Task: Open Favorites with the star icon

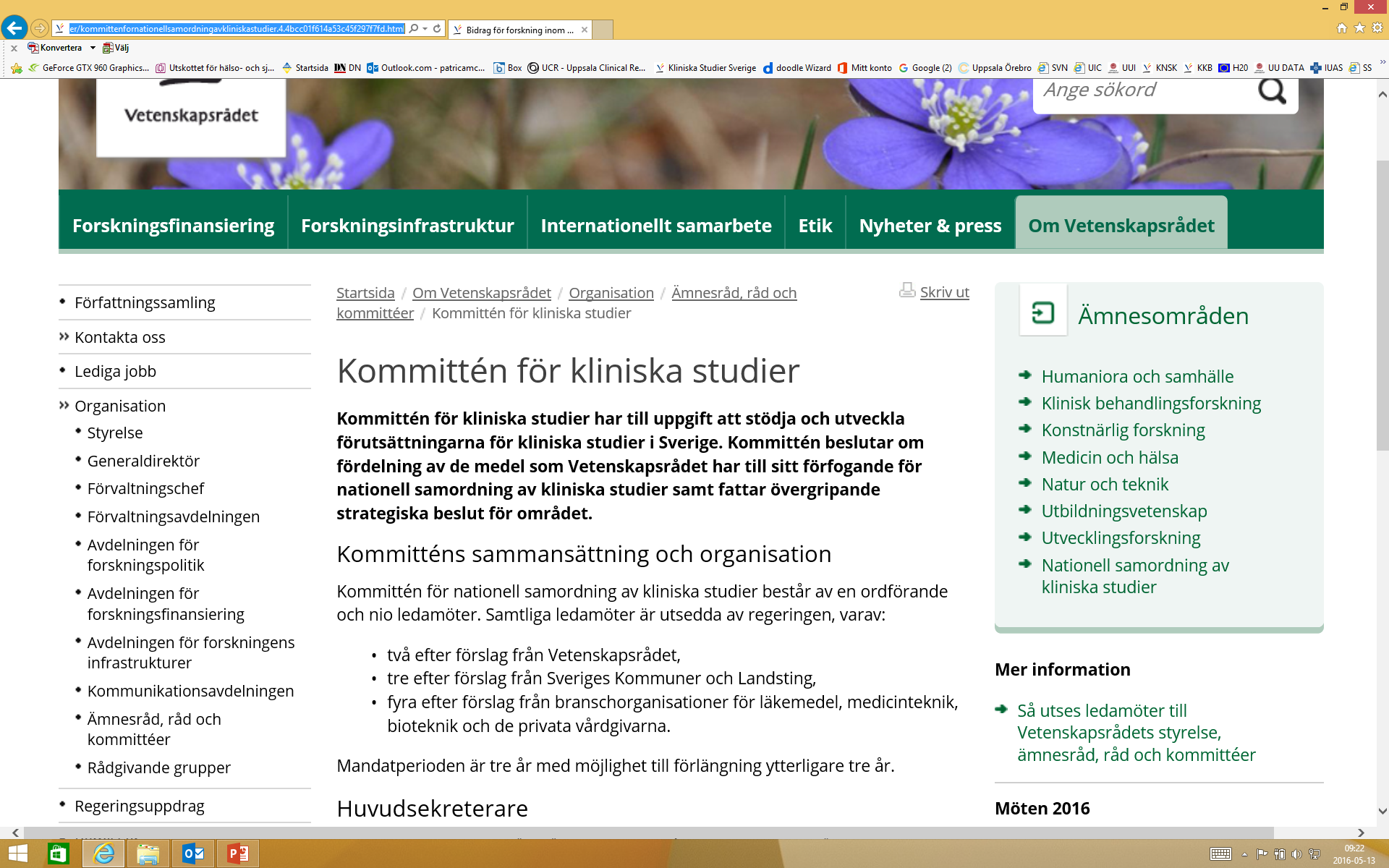Action: pyautogui.click(x=1359, y=28)
